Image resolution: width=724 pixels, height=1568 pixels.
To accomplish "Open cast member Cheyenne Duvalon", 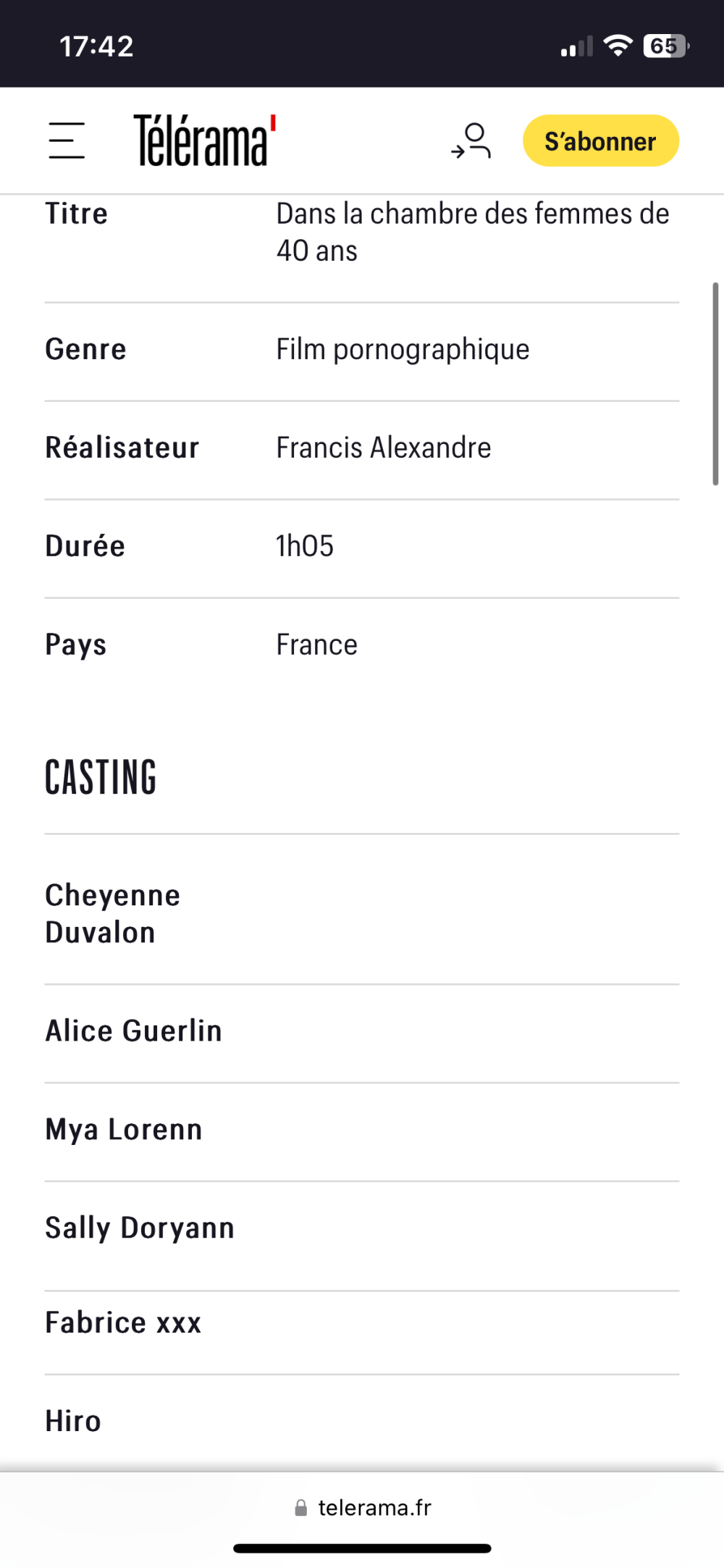I will click(113, 914).
